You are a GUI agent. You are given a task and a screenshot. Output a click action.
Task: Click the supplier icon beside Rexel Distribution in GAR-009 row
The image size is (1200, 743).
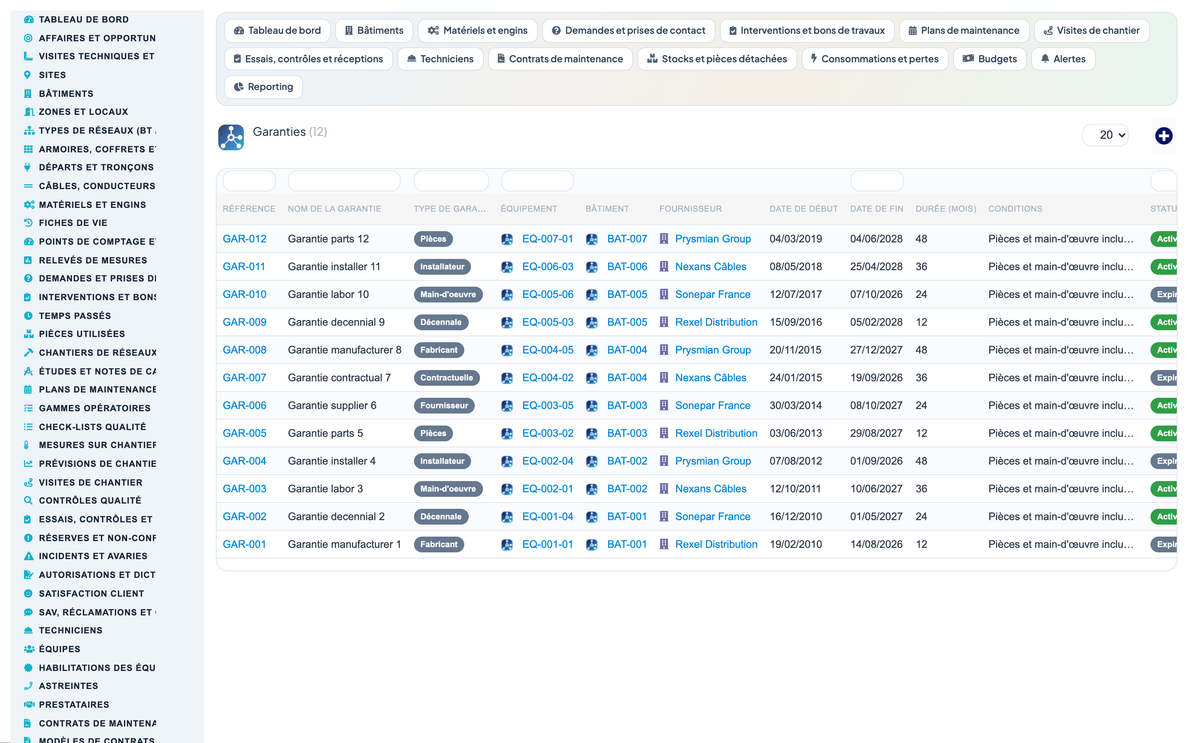click(664, 322)
